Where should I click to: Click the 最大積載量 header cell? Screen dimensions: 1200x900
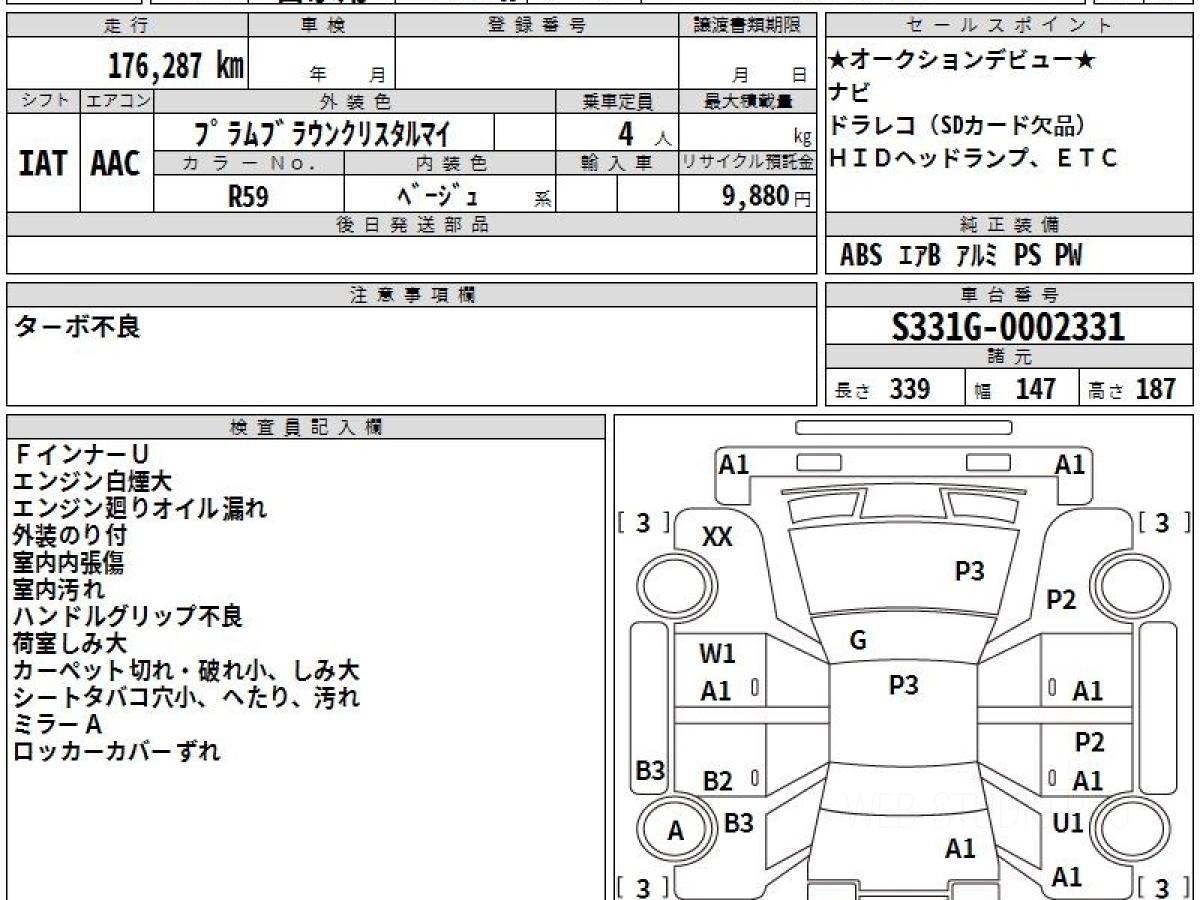pos(747,101)
